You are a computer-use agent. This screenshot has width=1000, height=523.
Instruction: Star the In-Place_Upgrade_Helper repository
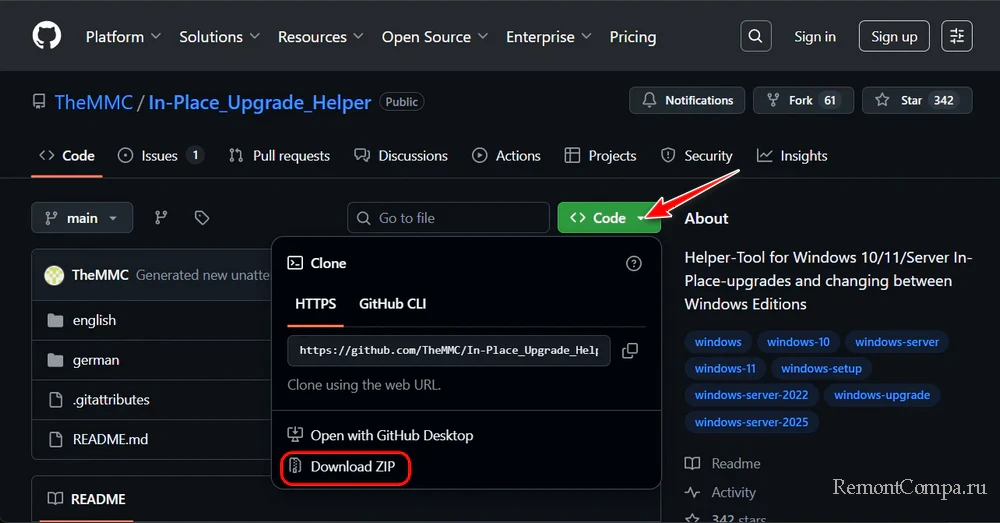tap(916, 100)
